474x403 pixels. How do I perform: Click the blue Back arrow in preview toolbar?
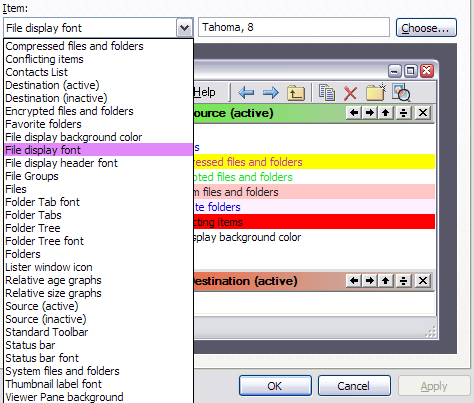tap(246, 92)
